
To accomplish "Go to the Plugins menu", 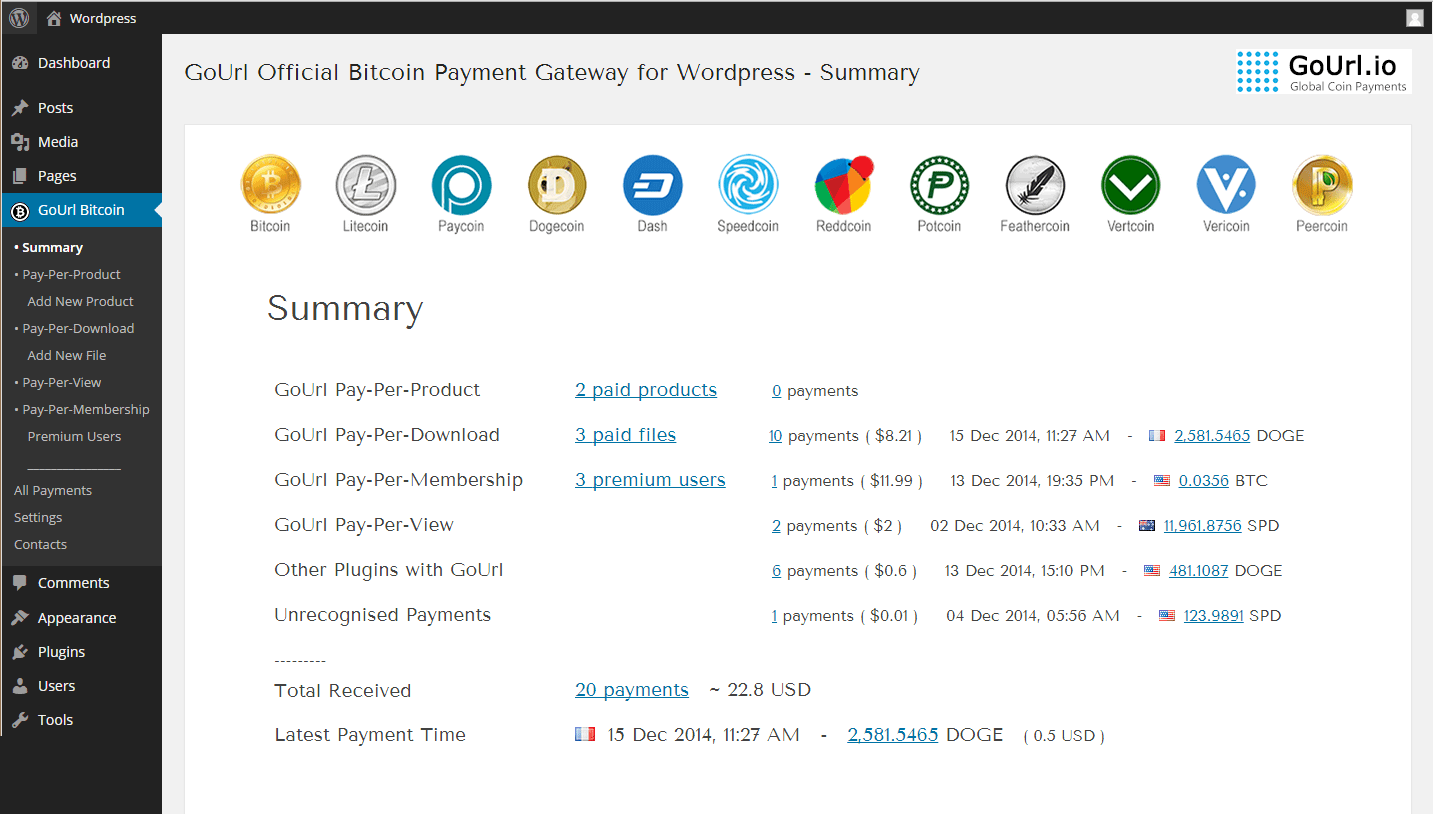I will click(x=61, y=652).
